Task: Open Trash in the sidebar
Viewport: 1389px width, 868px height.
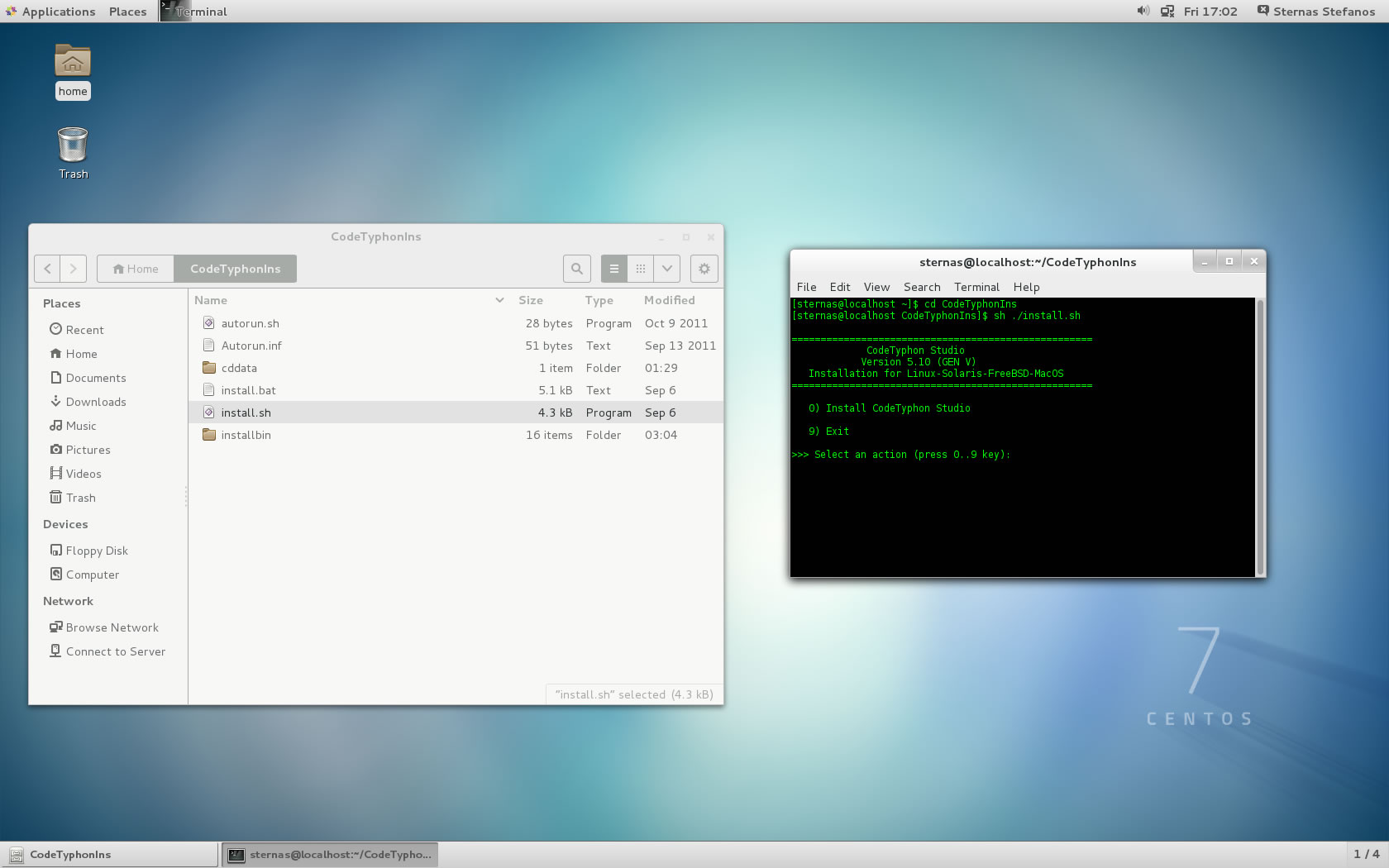Action: [73, 498]
